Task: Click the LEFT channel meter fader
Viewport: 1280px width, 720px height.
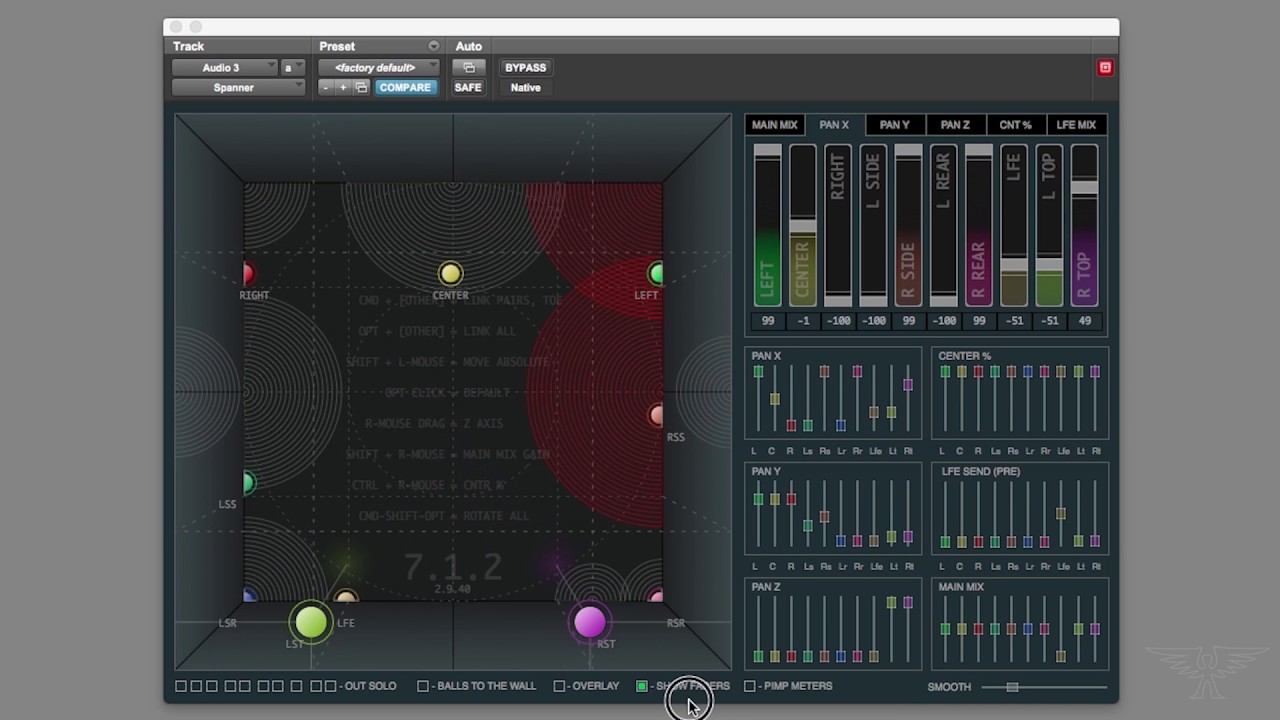Action: [x=768, y=151]
